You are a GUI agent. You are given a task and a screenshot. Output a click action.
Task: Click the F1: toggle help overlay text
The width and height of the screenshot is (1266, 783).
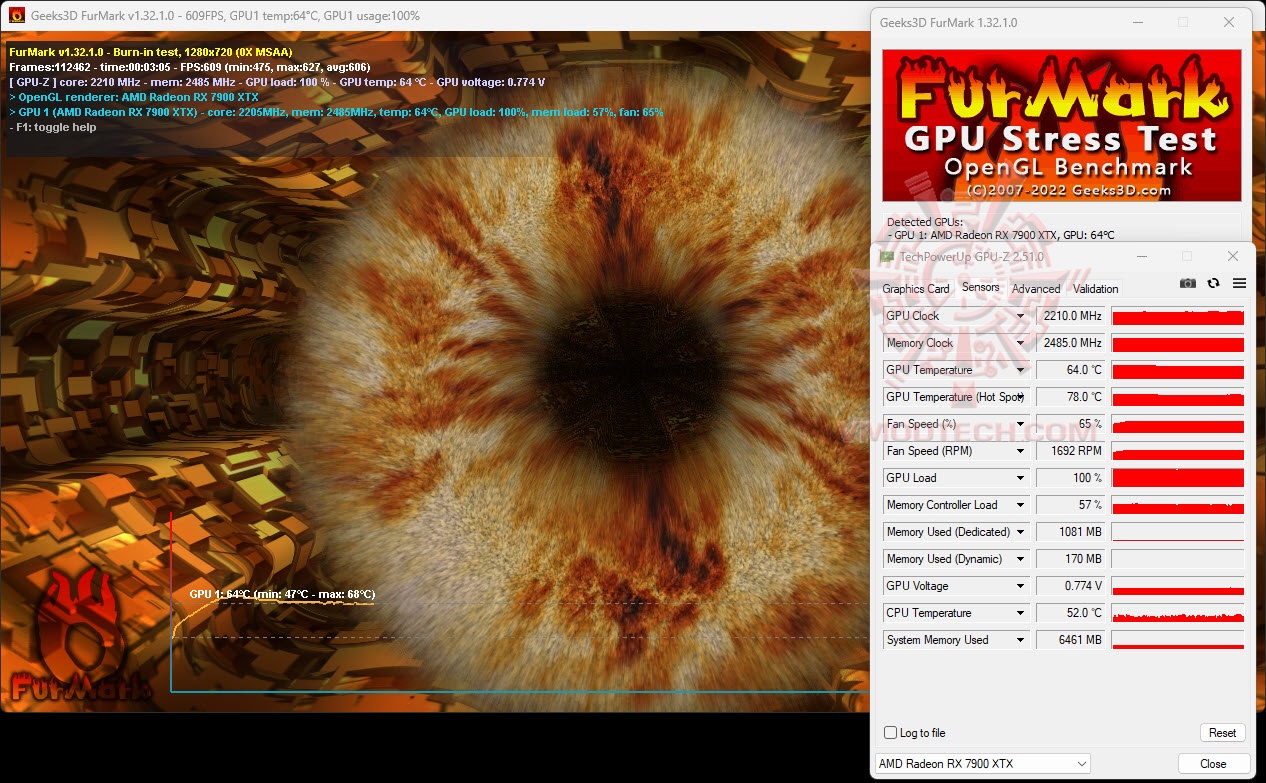tap(53, 127)
